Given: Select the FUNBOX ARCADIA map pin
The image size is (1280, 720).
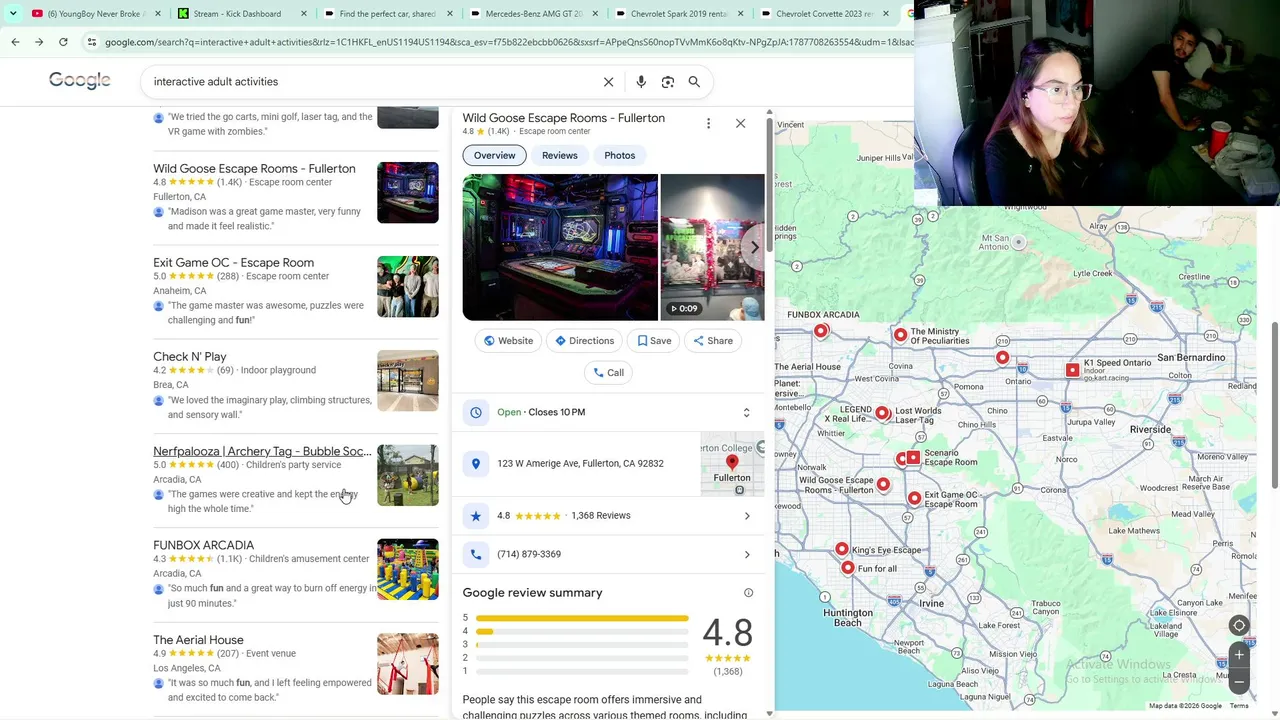Looking at the screenshot, I should click(821, 331).
